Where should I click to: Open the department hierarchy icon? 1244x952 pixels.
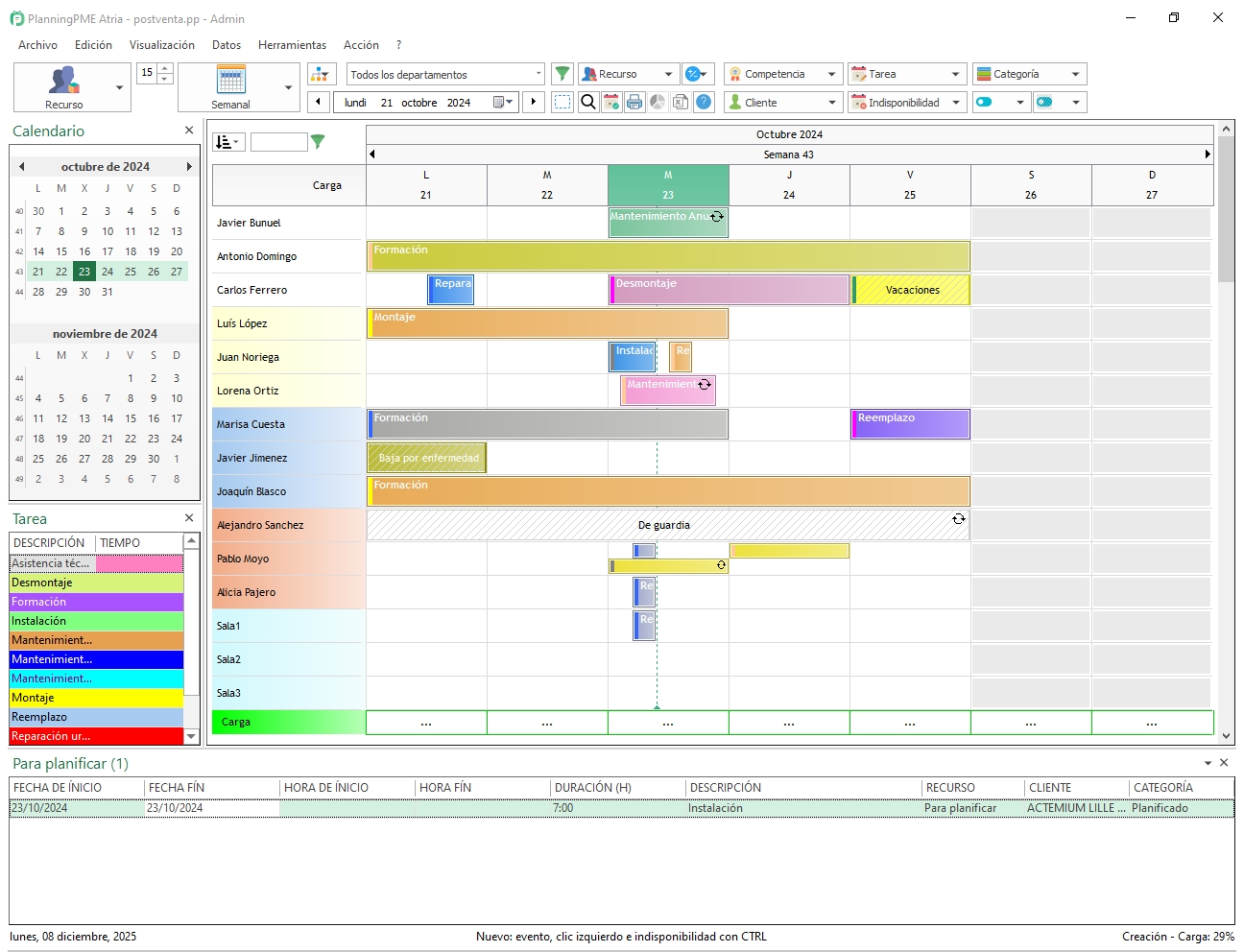click(x=322, y=74)
